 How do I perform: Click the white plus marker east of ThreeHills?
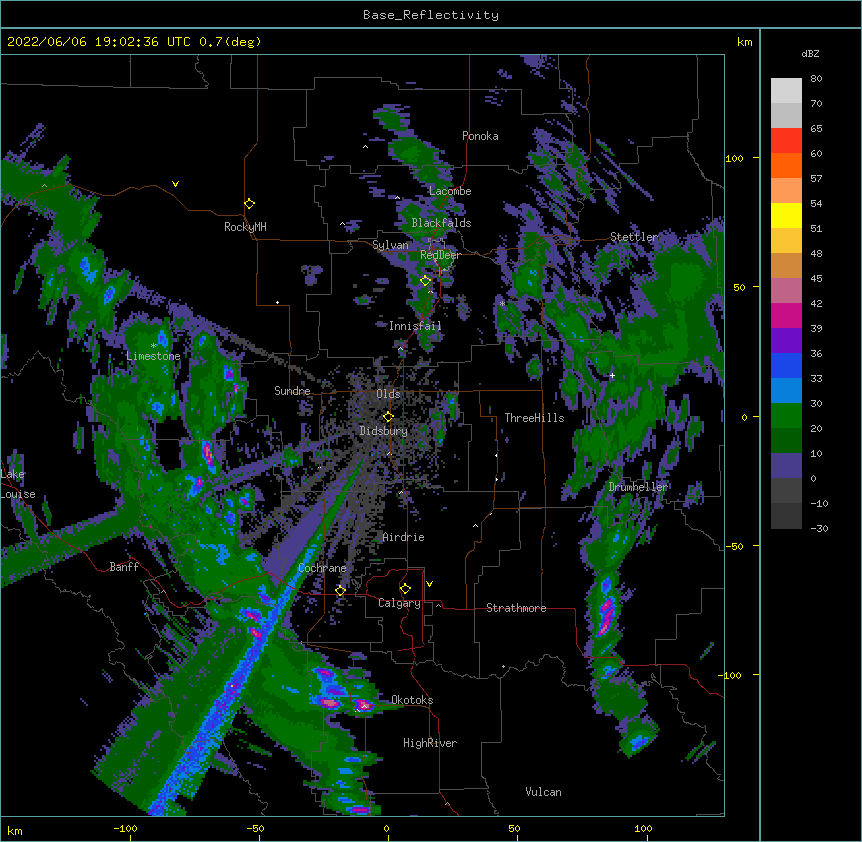tap(612, 375)
